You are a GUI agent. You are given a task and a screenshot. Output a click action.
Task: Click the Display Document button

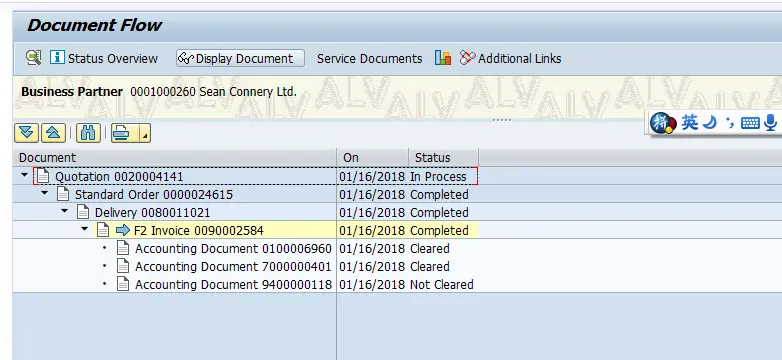point(240,58)
